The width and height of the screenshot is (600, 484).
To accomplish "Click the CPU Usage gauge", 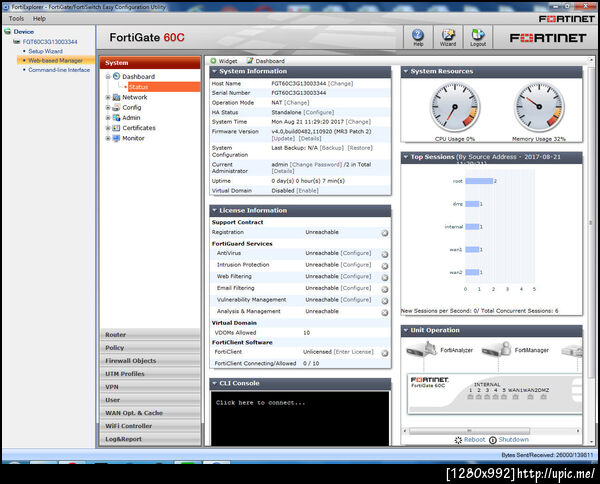I will (x=455, y=107).
